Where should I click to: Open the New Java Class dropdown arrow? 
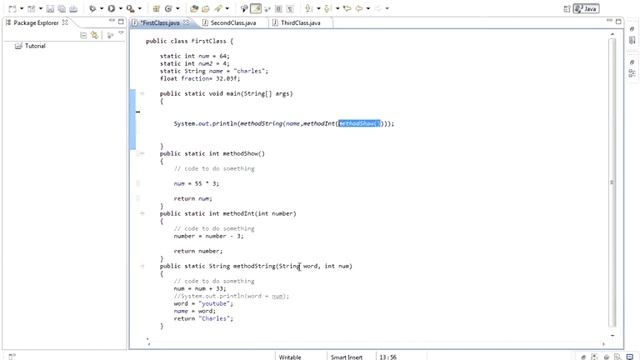[178, 9]
